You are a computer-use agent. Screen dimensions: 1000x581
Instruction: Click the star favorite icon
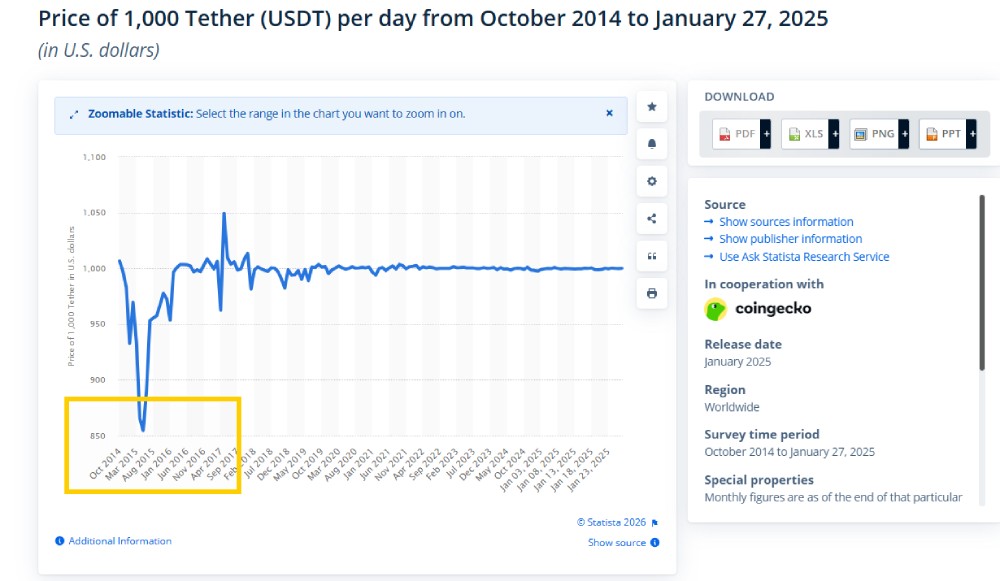tap(652, 106)
